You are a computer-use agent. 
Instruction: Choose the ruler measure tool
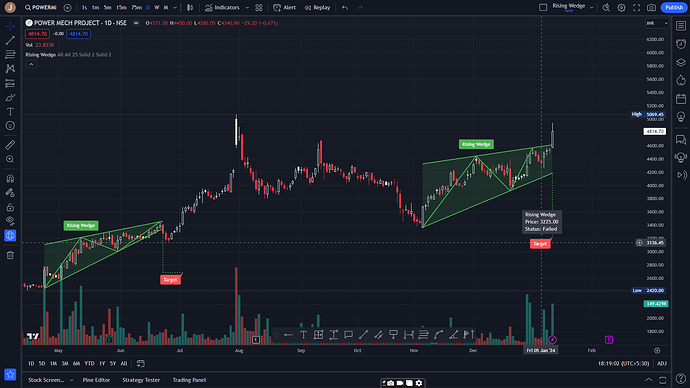coord(10,145)
